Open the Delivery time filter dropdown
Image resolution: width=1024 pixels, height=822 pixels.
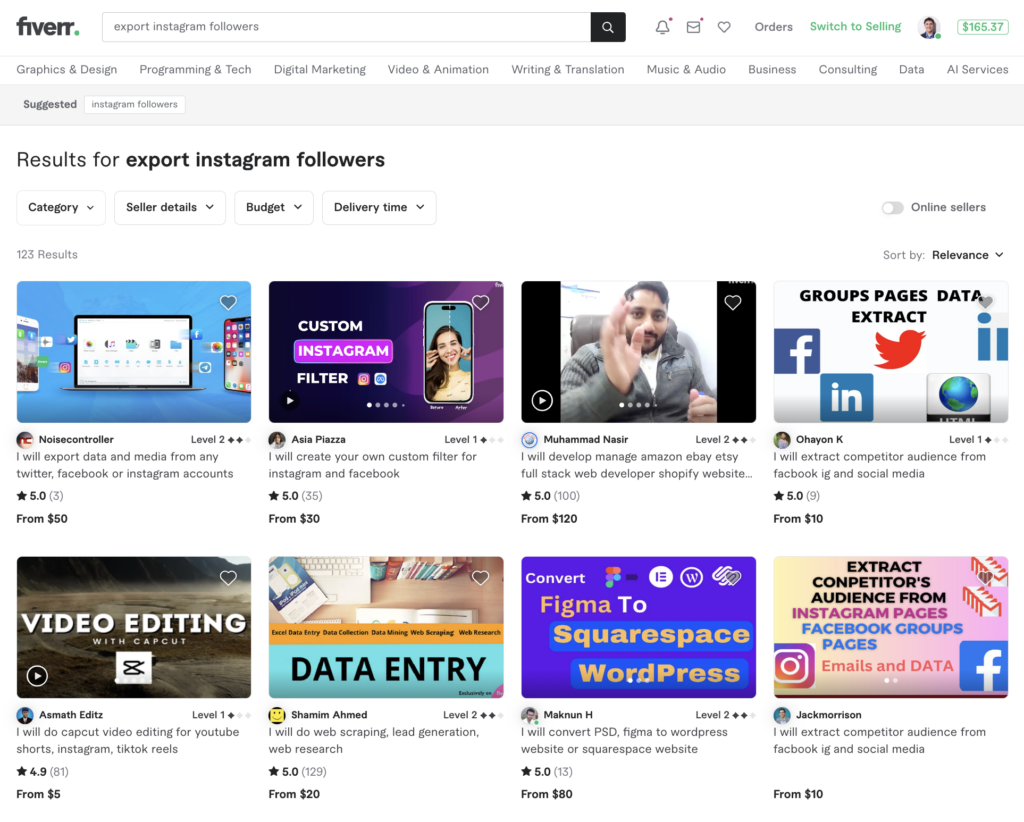(378, 207)
